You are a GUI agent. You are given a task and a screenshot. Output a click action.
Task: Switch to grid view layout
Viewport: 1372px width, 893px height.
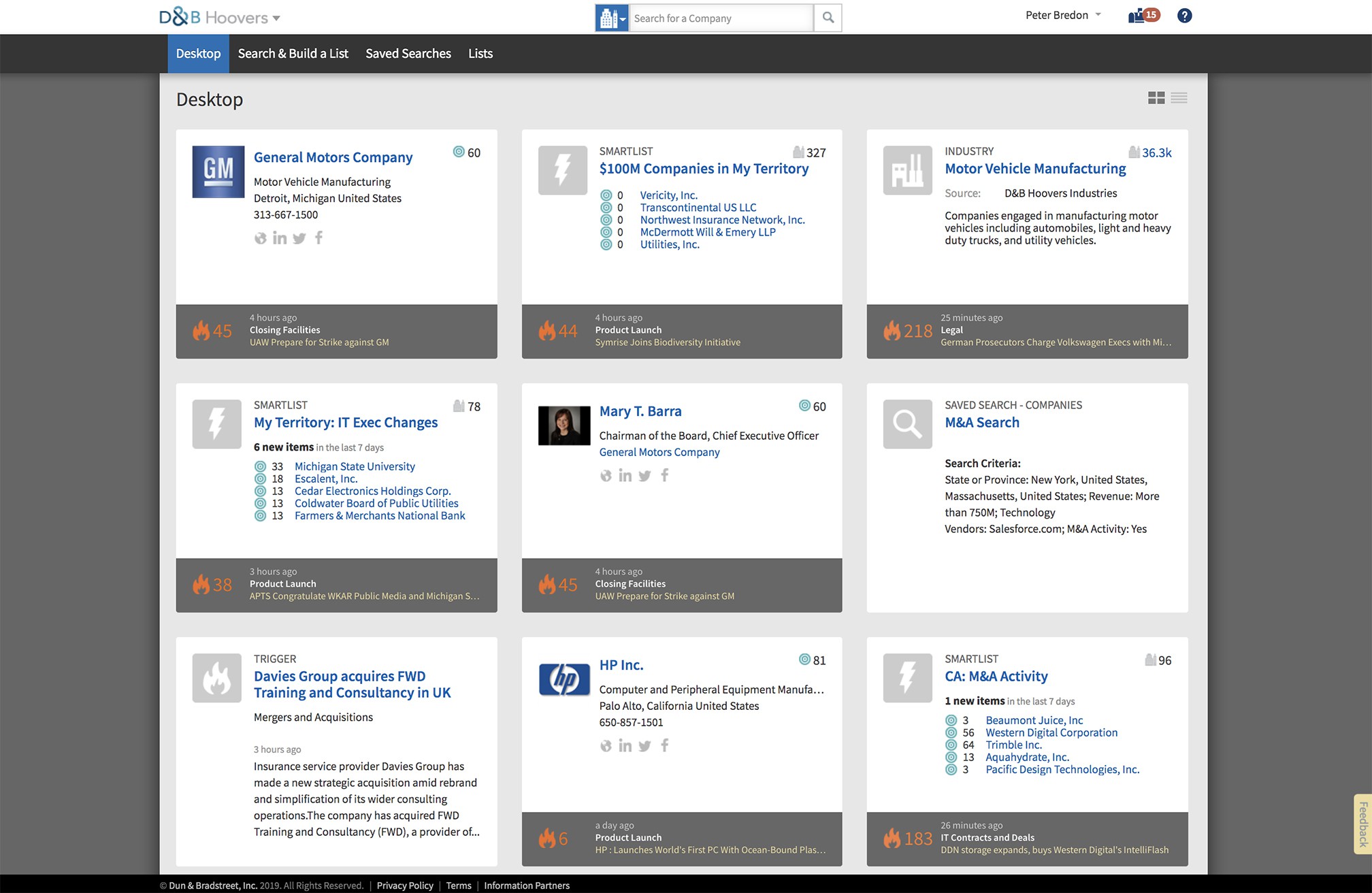point(1156,98)
